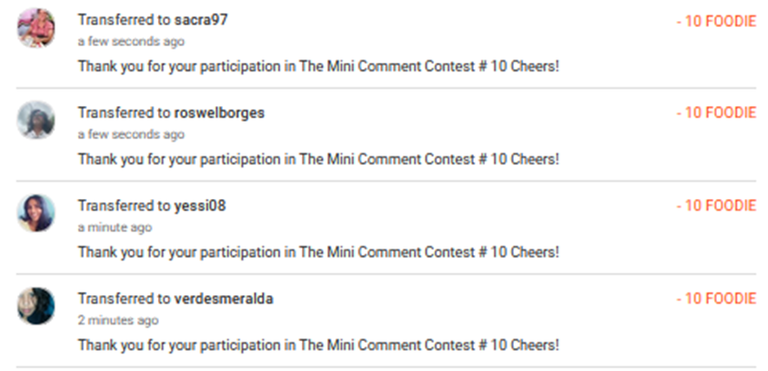Click 'a few seconds ago' under roswelborges
Image resolution: width=768 pixels, height=371 pixels.
[131, 134]
